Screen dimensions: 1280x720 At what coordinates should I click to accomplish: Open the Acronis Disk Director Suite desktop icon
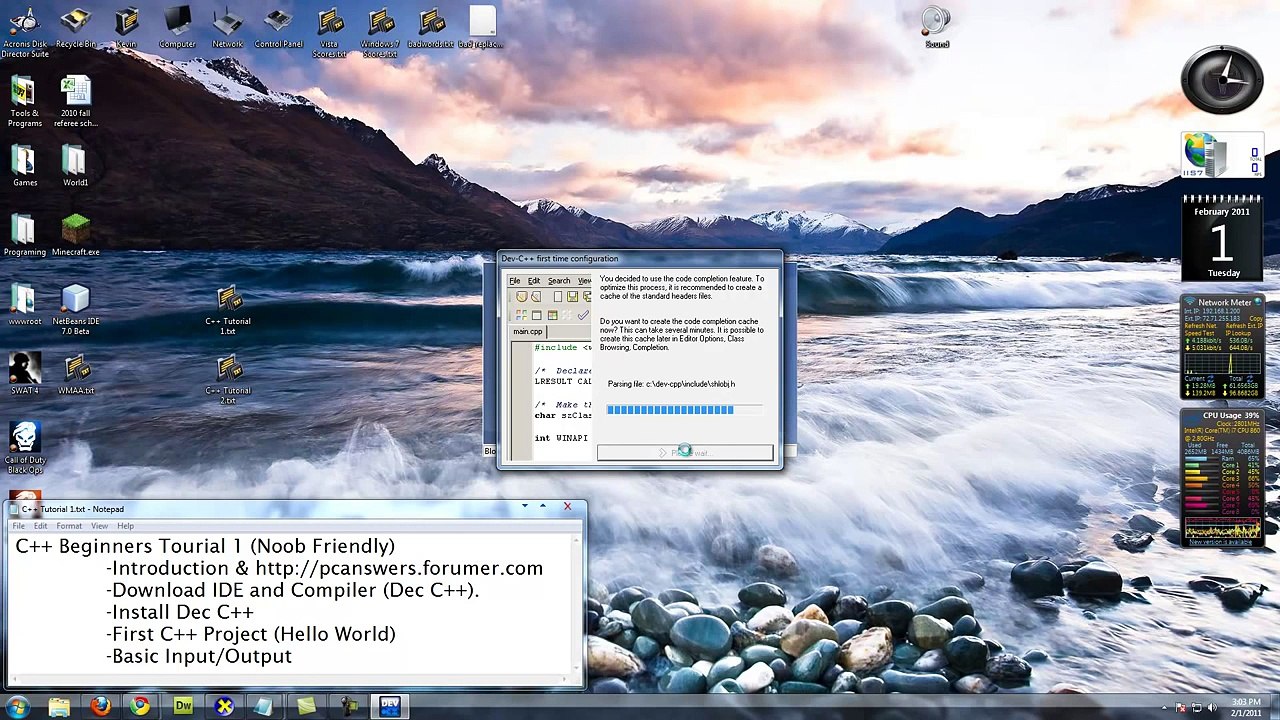(x=25, y=30)
